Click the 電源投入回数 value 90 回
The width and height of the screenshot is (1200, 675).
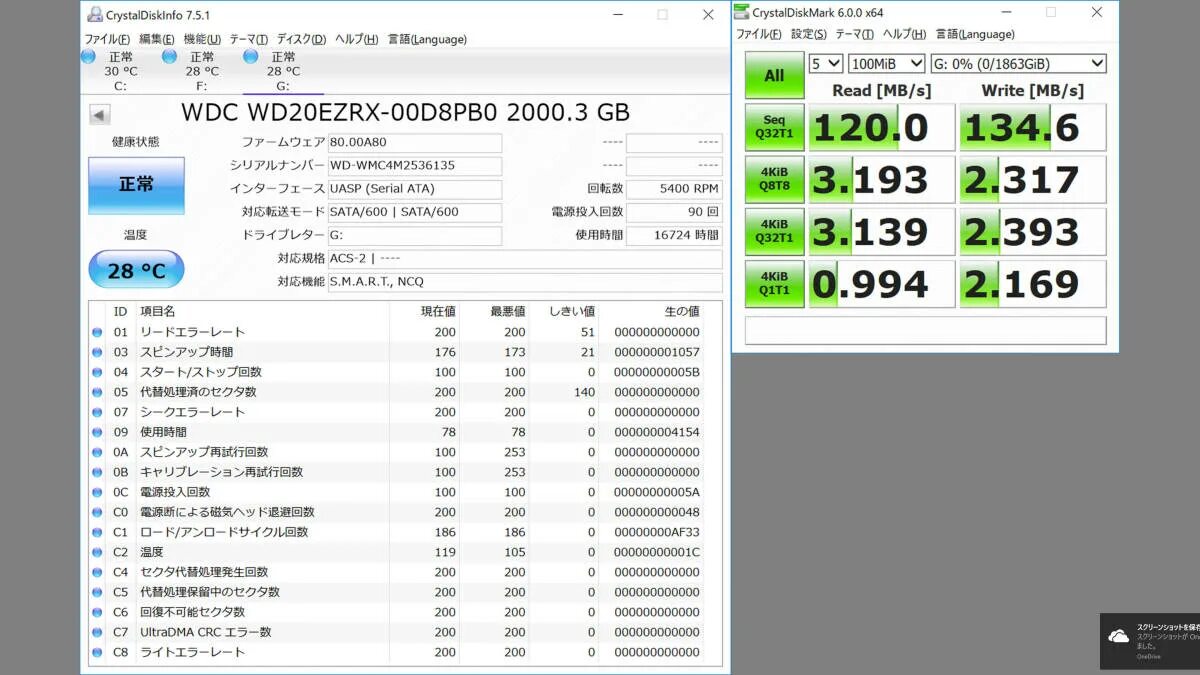[x=674, y=212]
